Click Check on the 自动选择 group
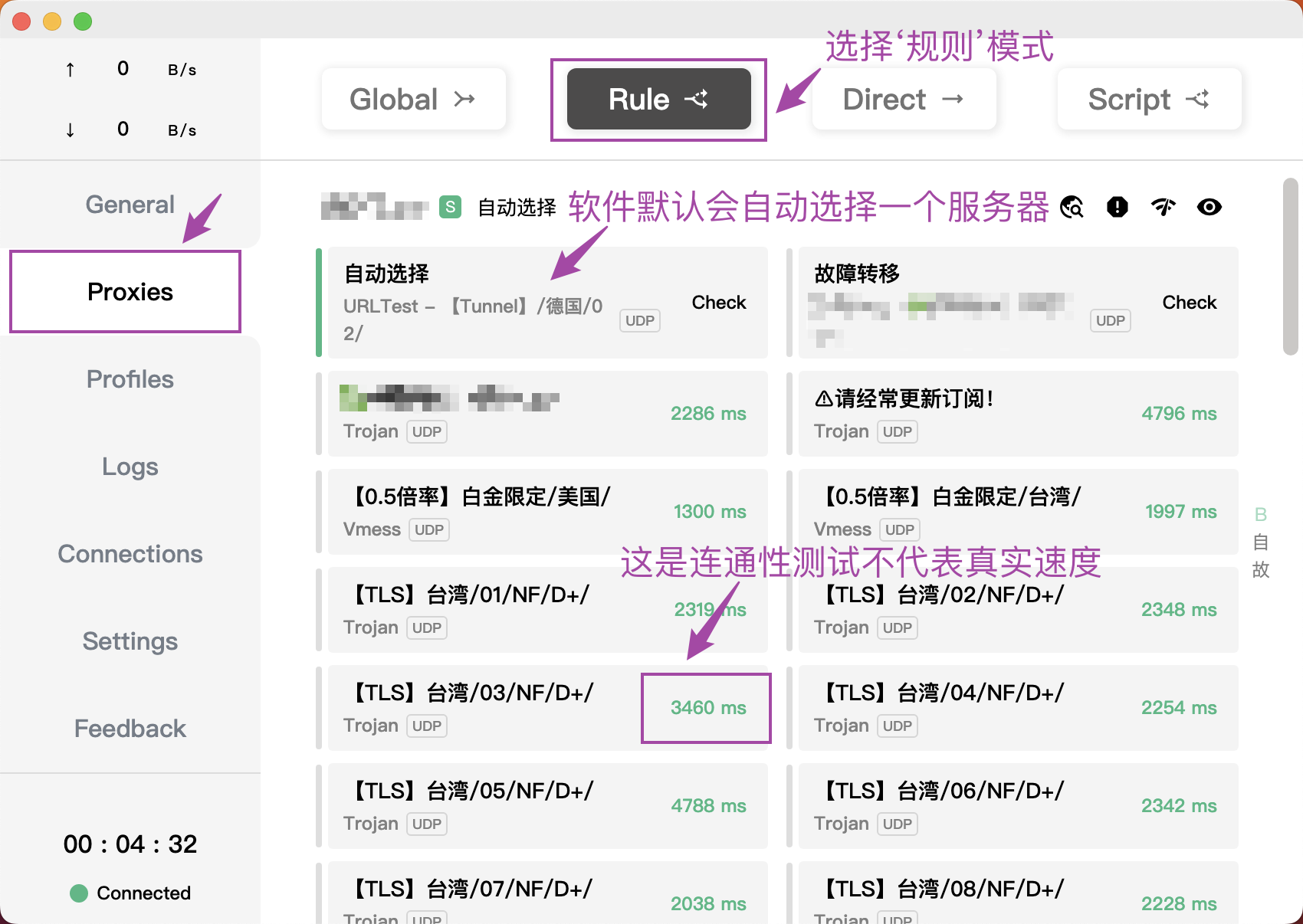The image size is (1303, 924). [x=718, y=303]
